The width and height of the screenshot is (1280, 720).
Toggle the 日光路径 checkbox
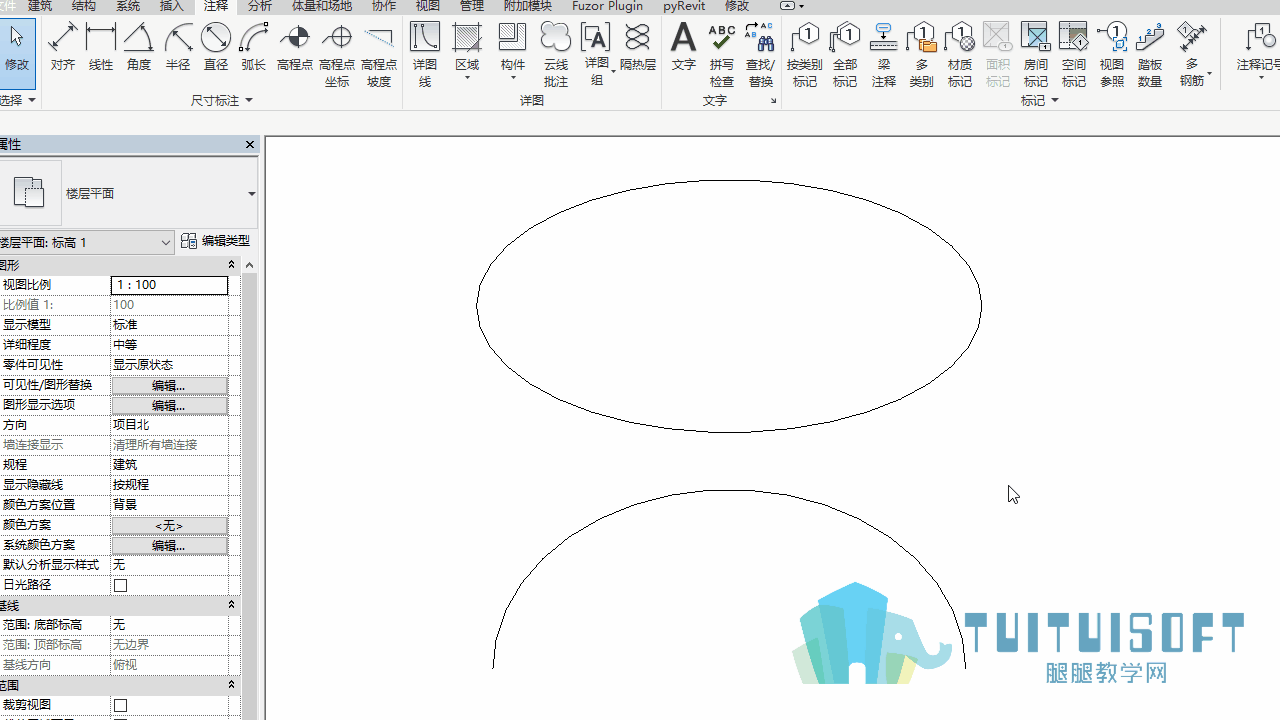pos(121,585)
